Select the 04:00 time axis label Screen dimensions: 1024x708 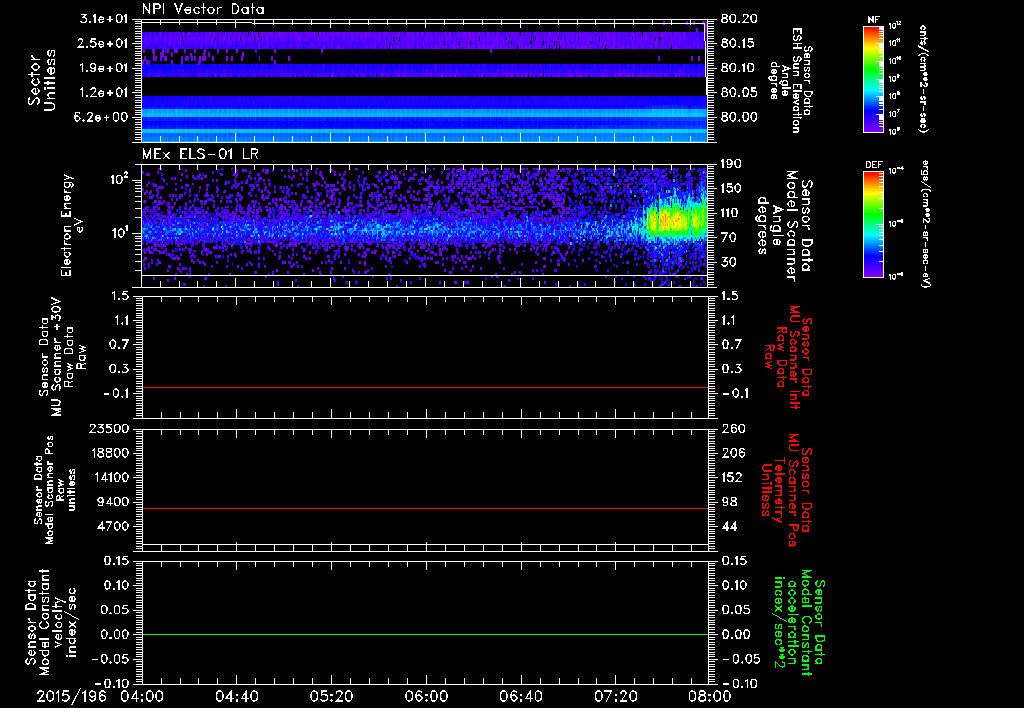click(x=142, y=695)
